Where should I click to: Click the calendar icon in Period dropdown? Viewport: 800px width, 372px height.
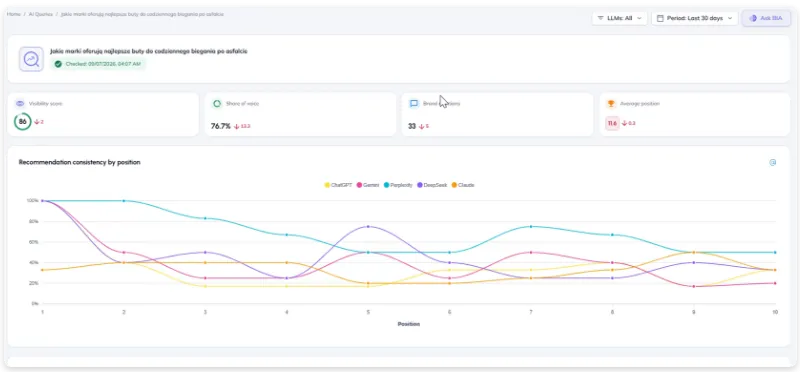tap(660, 18)
